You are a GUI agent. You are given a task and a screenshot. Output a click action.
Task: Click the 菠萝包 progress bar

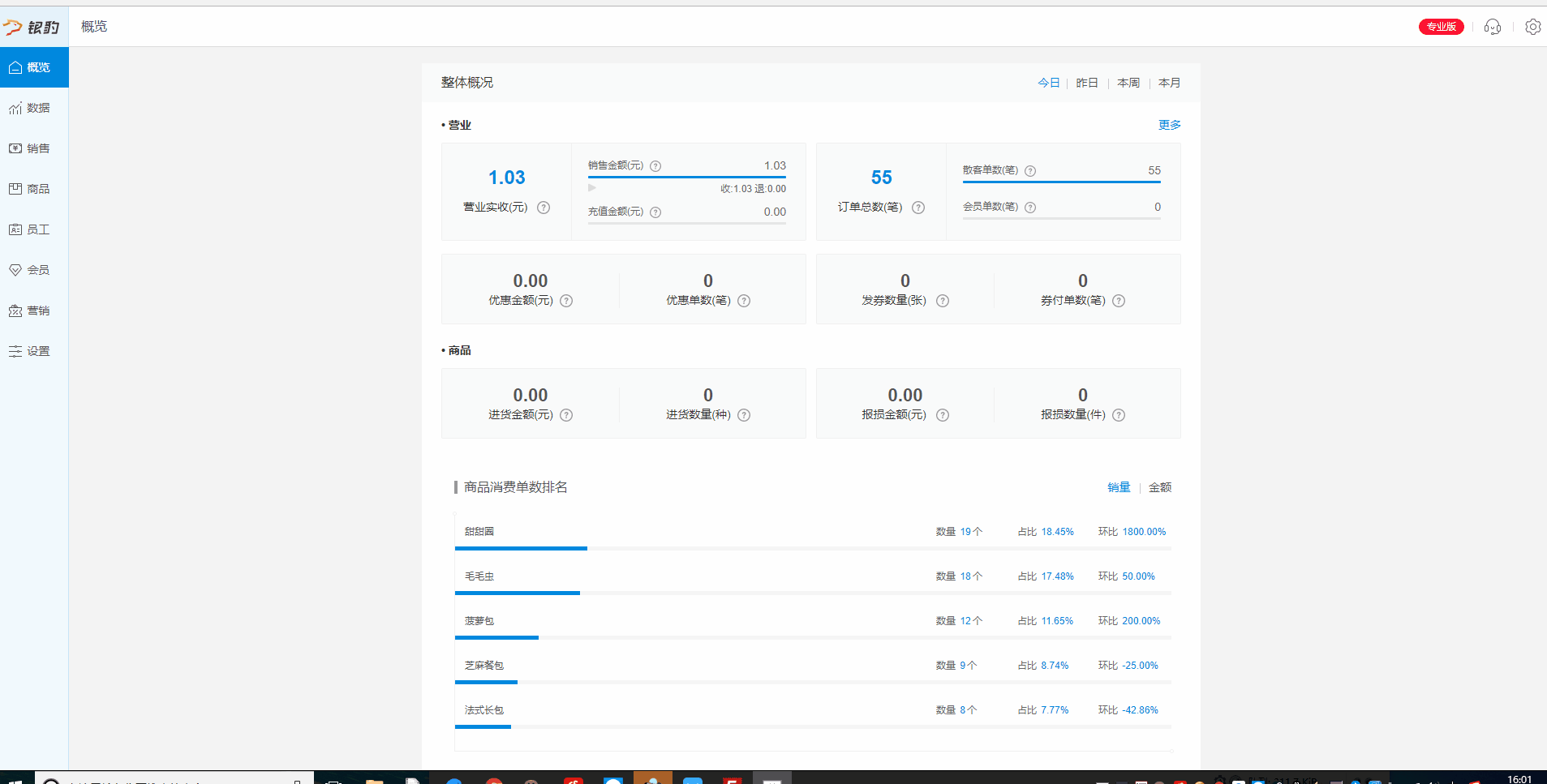(x=813, y=638)
